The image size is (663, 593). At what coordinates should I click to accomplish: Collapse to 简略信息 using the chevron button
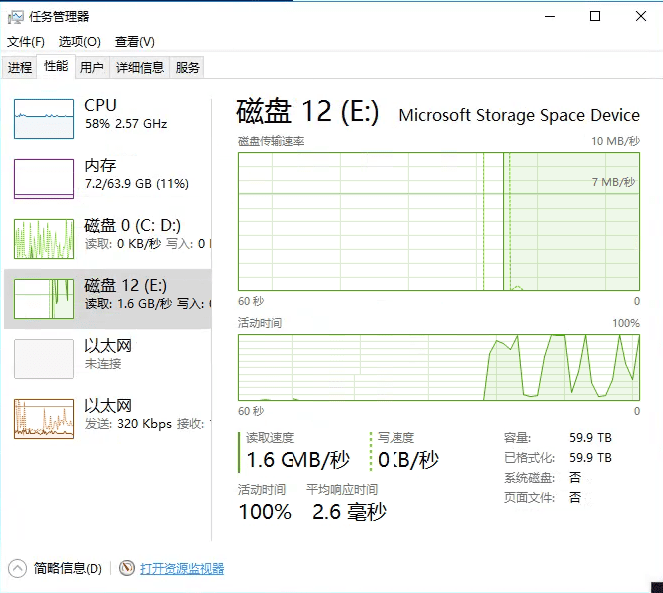point(17,568)
